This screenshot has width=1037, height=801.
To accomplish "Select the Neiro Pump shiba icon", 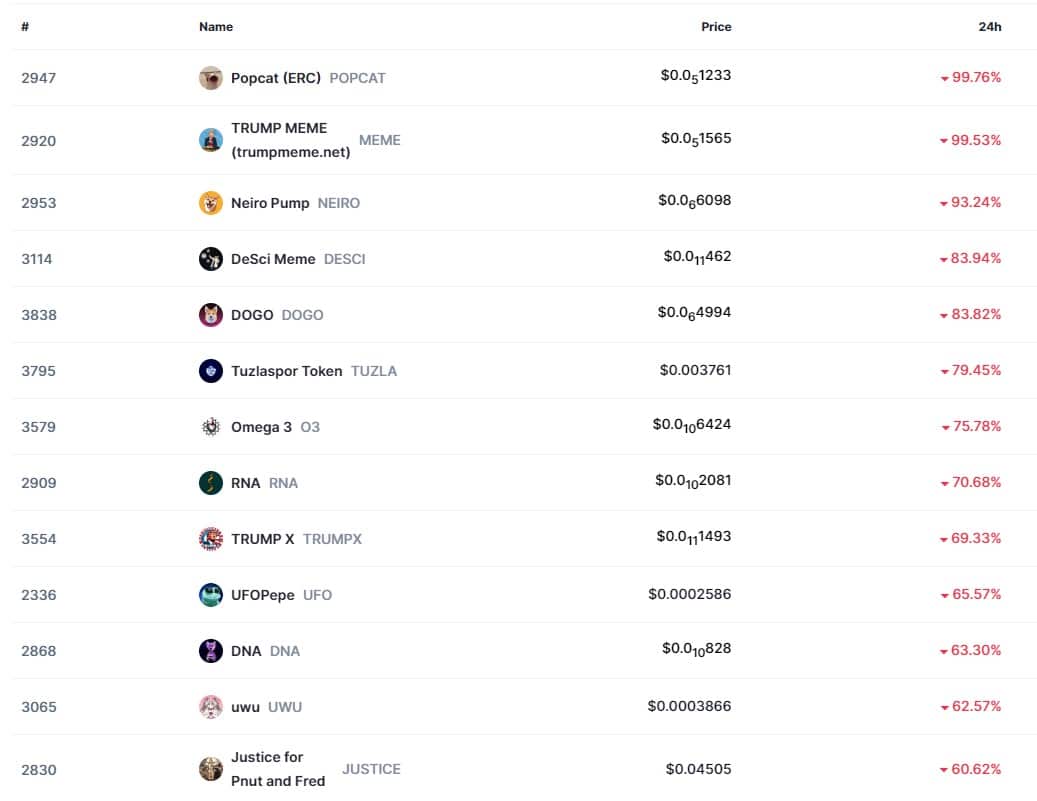I will click(x=210, y=203).
